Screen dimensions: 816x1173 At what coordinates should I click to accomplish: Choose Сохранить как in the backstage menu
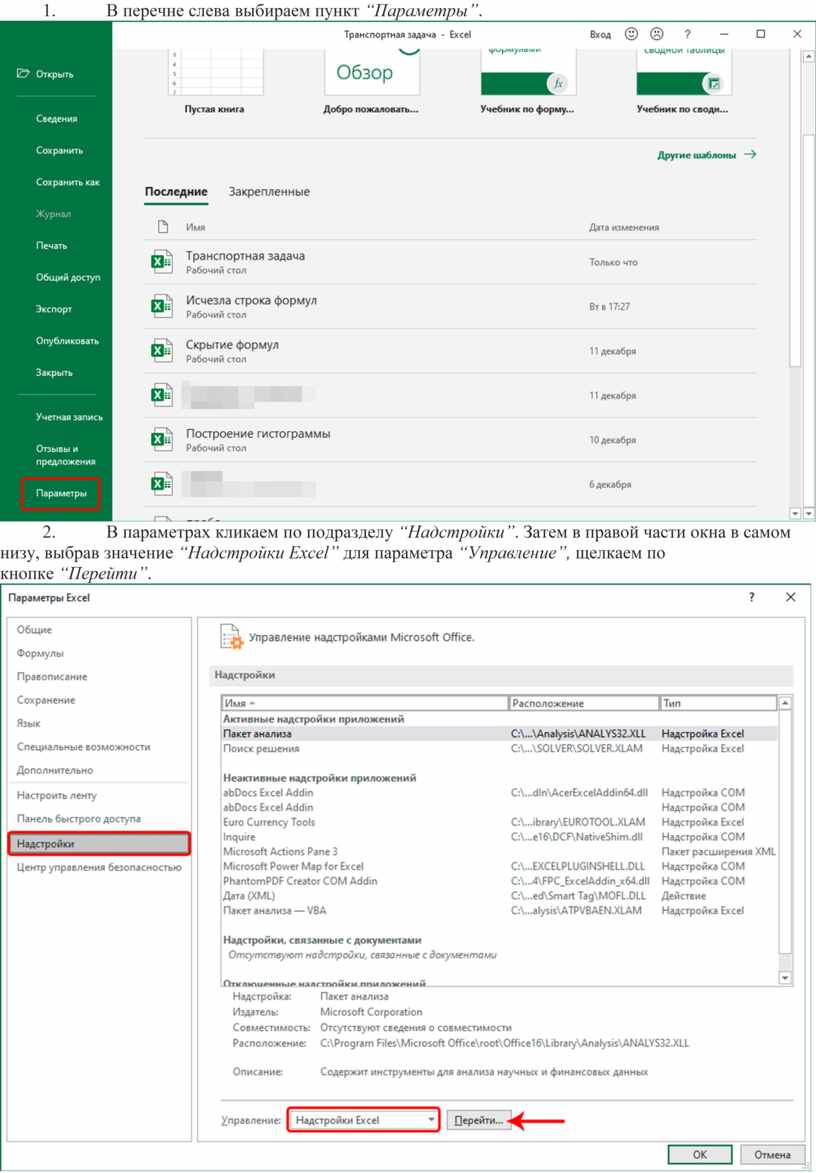click(x=67, y=182)
